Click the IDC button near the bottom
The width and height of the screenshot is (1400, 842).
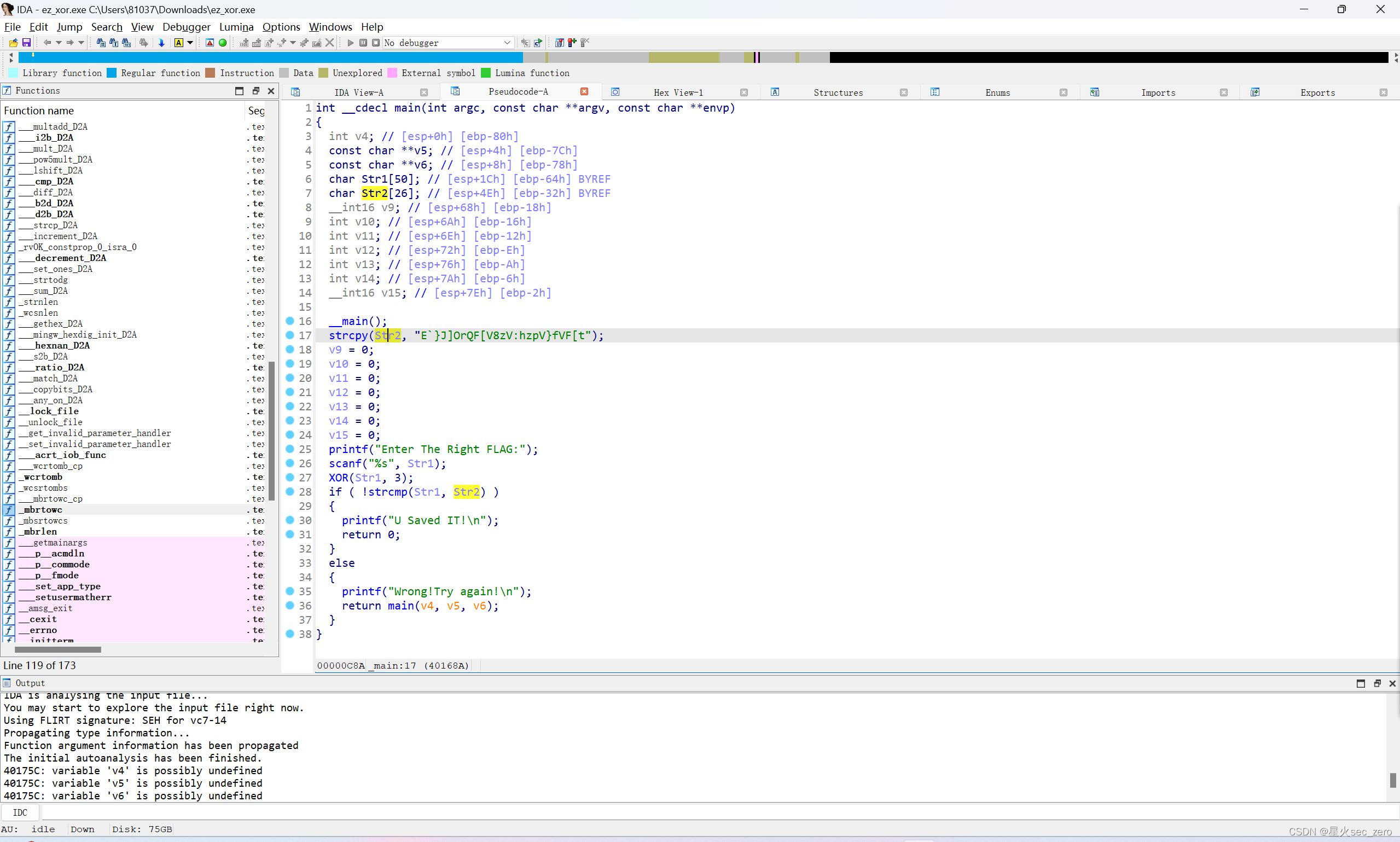(x=20, y=812)
